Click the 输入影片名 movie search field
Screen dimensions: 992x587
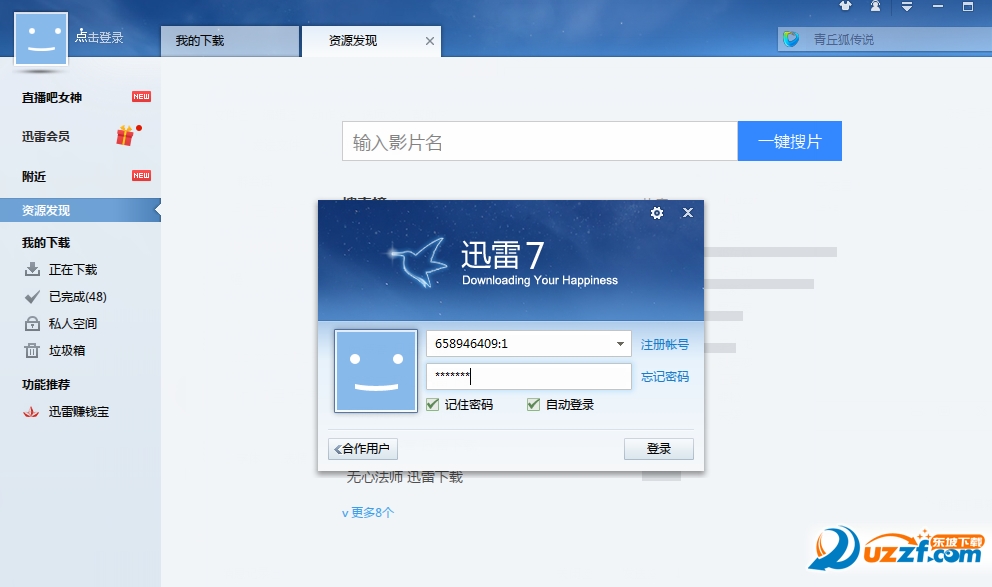pos(540,141)
